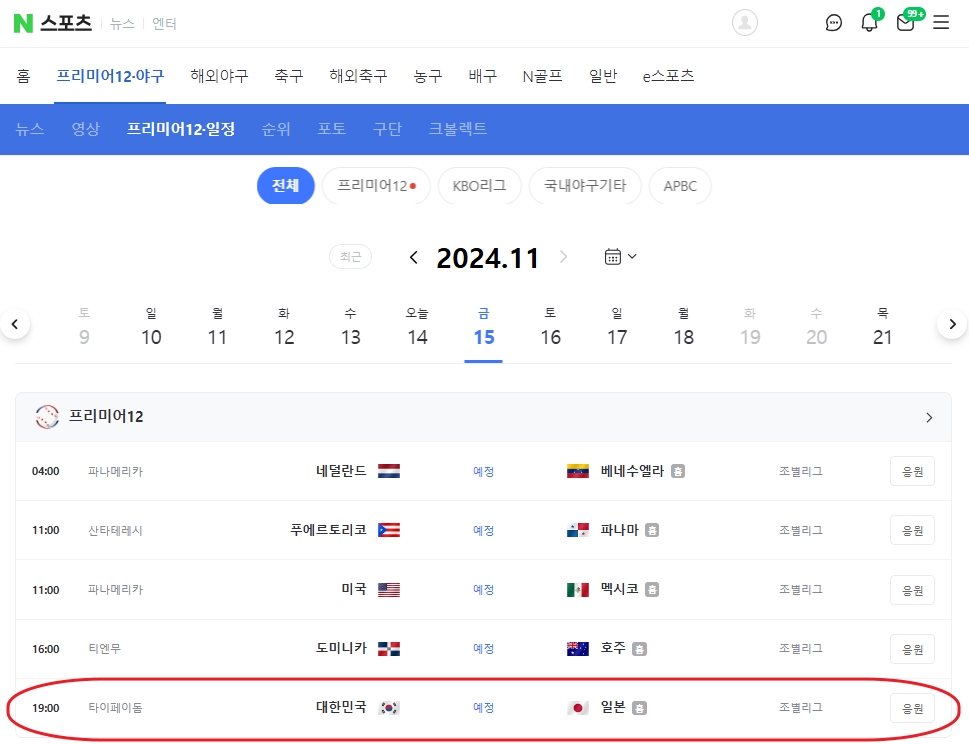The height and width of the screenshot is (744, 969).
Task: Click the Japan flag
Action: click(578, 708)
